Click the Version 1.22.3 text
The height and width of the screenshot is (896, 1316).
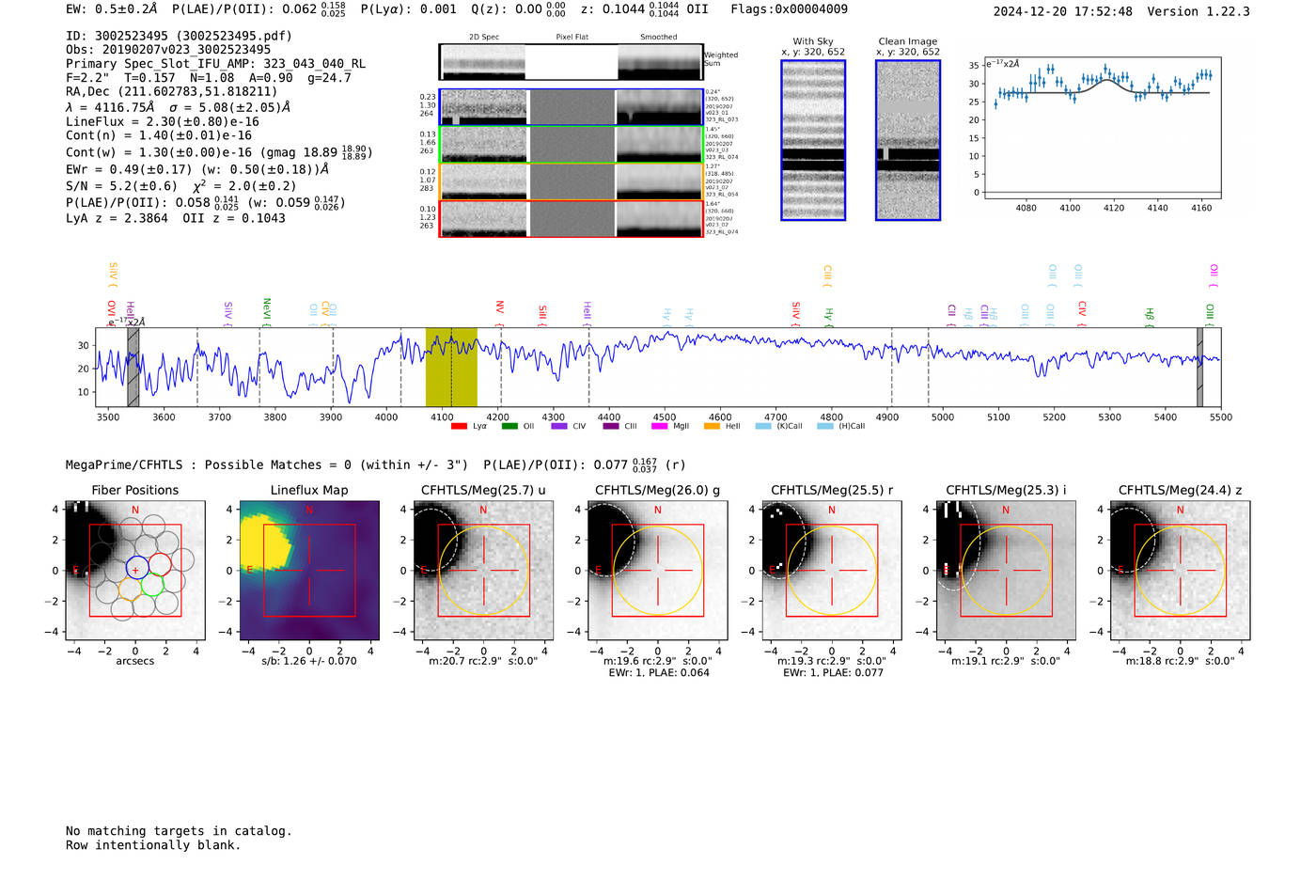1198,11
